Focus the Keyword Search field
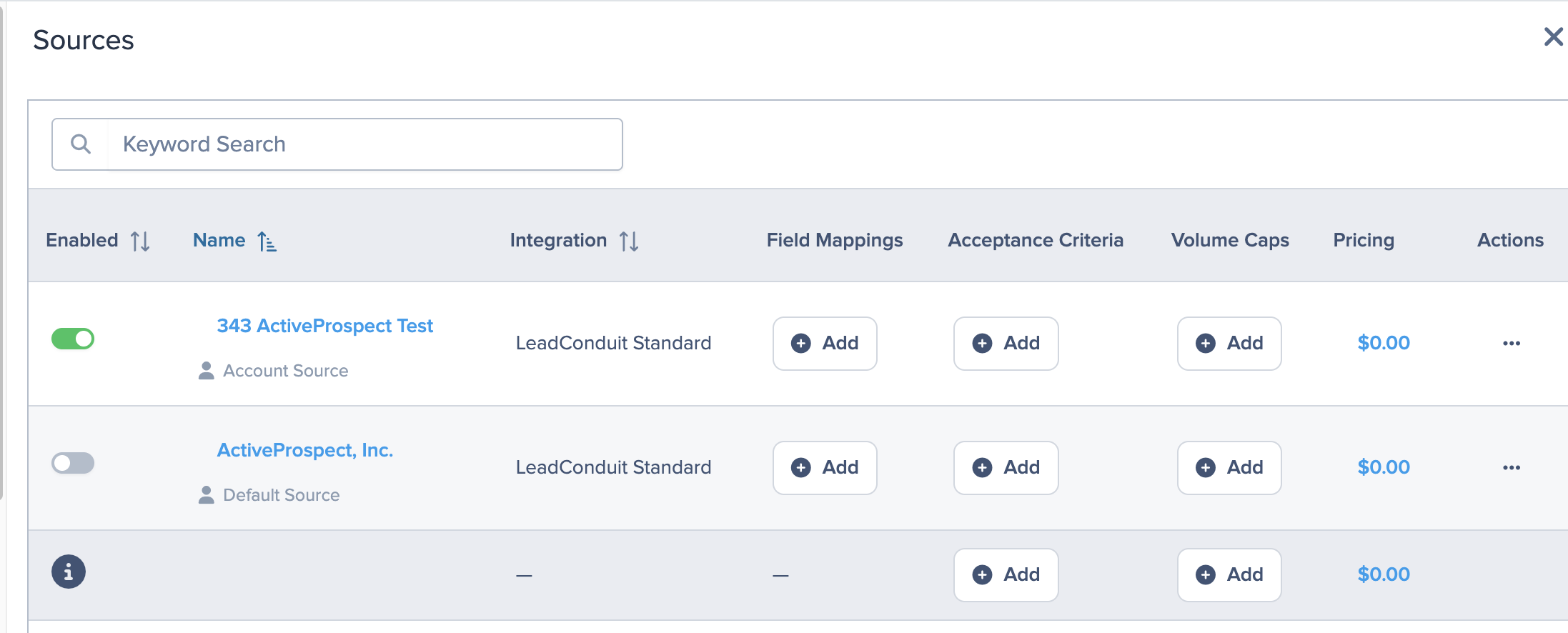 (x=364, y=144)
